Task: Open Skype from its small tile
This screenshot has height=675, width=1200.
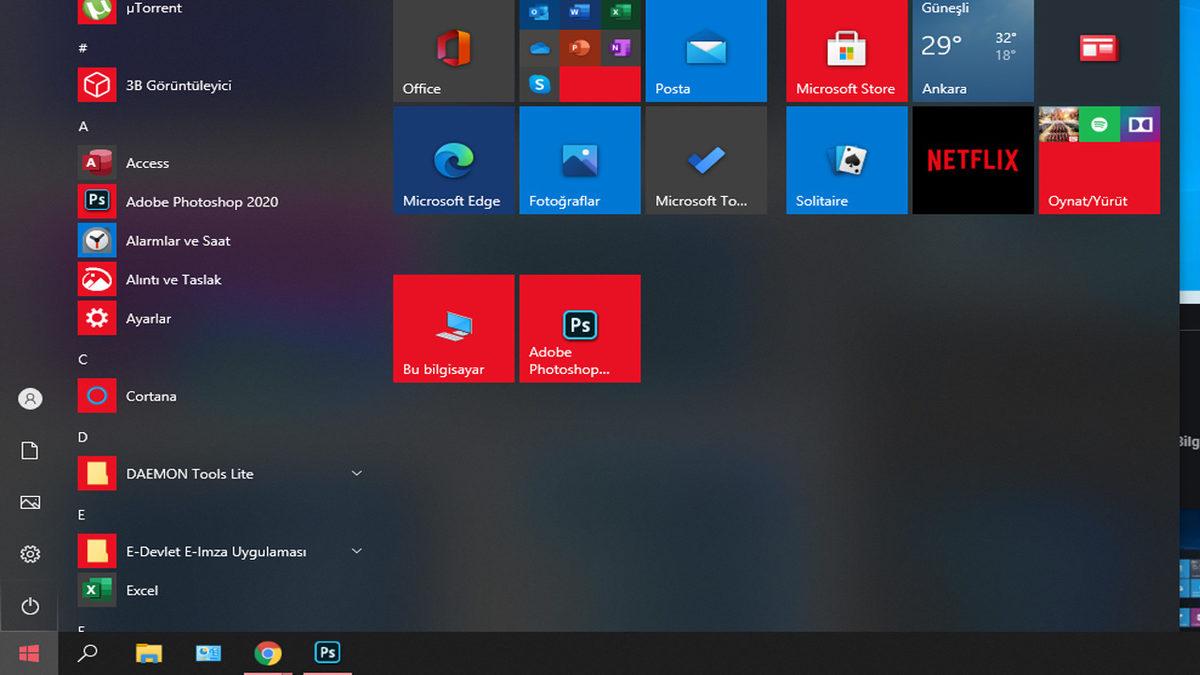Action: click(540, 84)
